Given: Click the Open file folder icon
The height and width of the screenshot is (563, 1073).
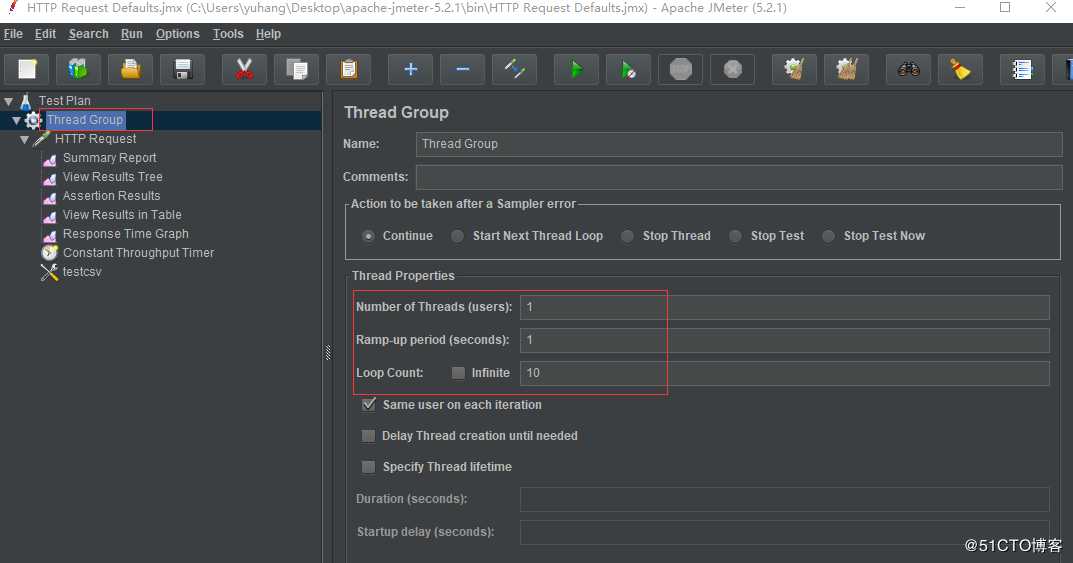Looking at the screenshot, I should tap(131, 69).
